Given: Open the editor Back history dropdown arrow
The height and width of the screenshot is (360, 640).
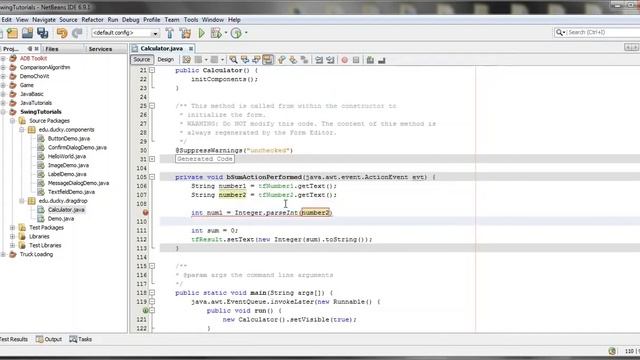Looking at the screenshot, I should point(206,60).
